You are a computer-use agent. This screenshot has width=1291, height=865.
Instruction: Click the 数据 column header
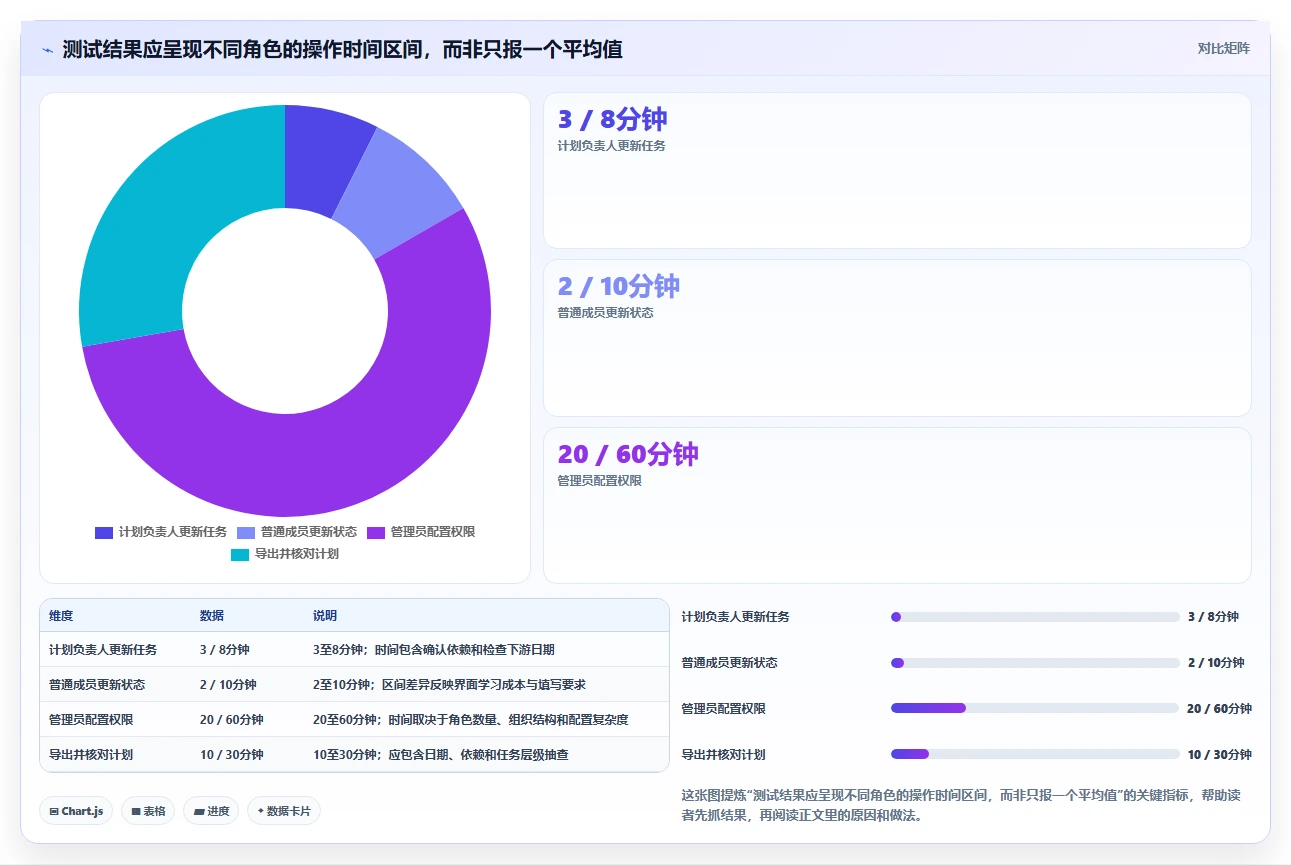pyautogui.click(x=212, y=616)
